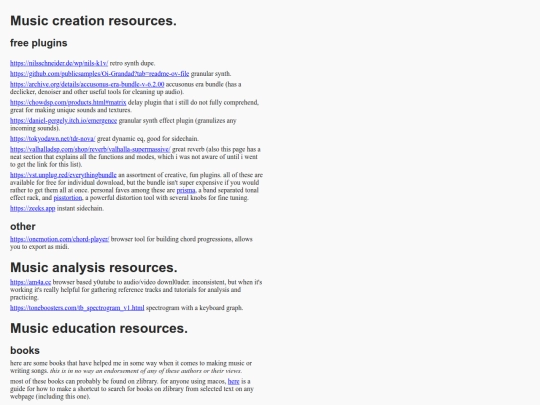540x405 pixels.
Task: Open the archive.org accusonus era bundle link
Action: pos(87,84)
